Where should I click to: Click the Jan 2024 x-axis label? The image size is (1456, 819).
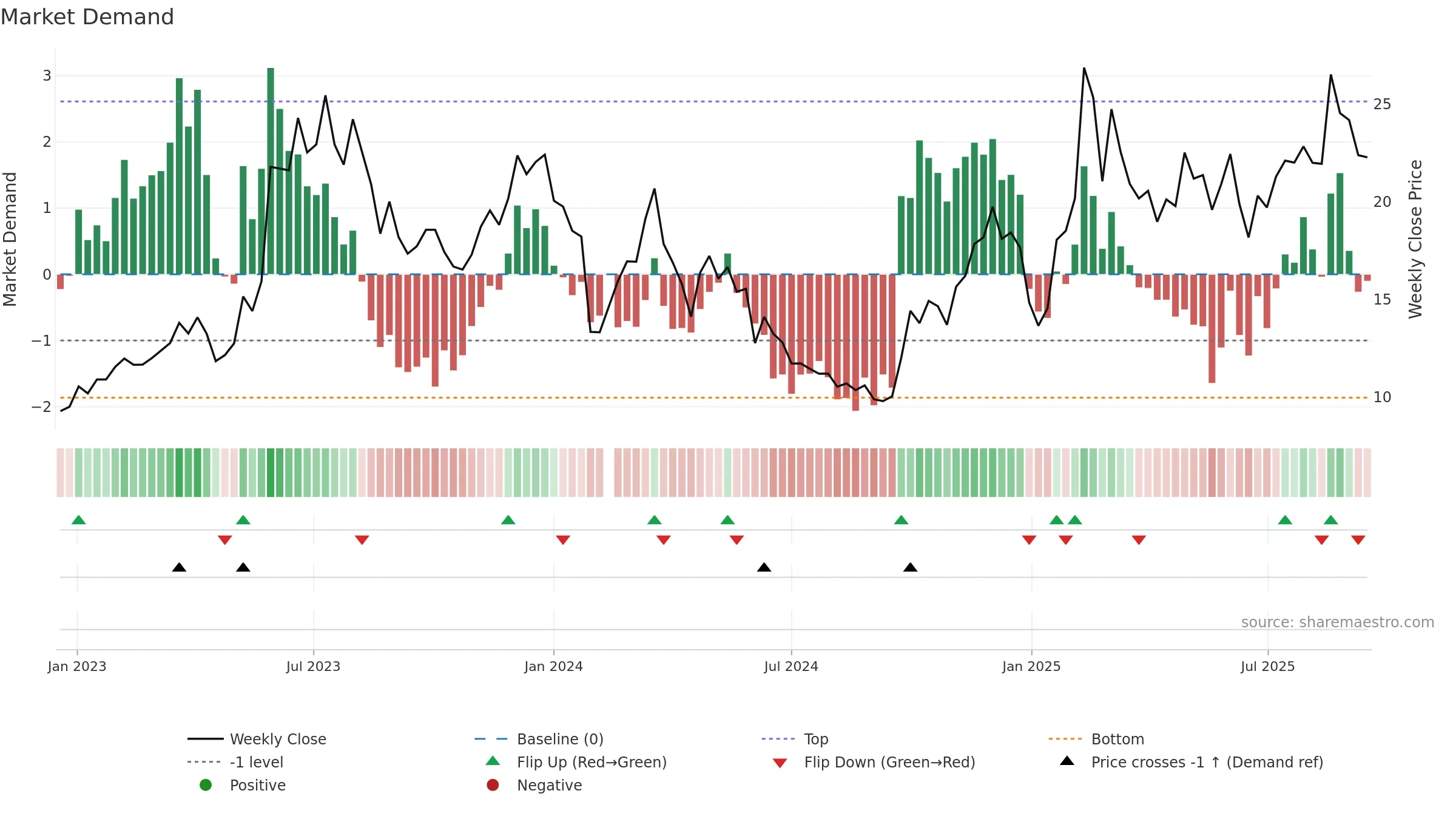553,666
